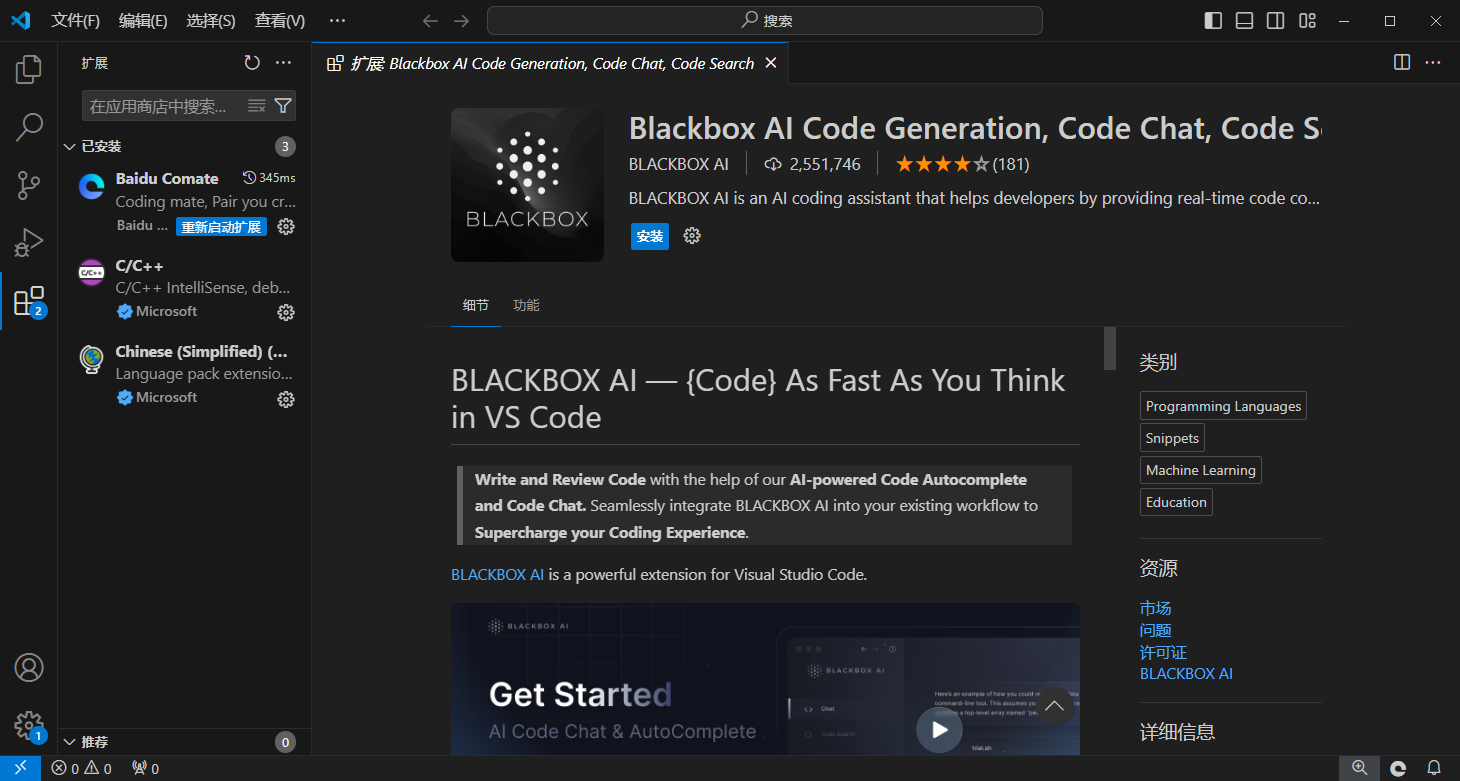Open the Accounts icon in activity bar
The image size is (1460, 781).
(29, 668)
